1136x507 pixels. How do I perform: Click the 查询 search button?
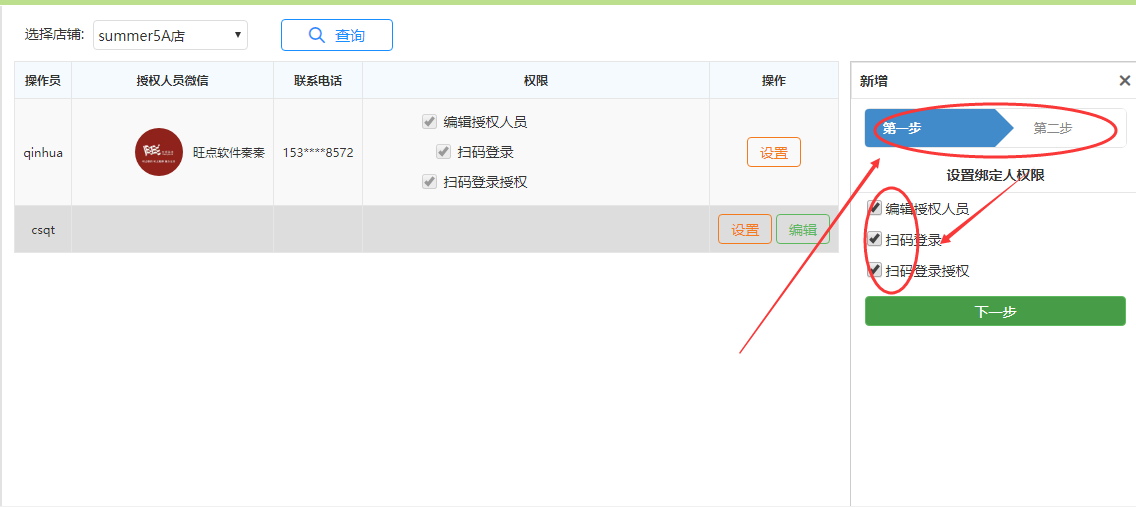click(337, 35)
